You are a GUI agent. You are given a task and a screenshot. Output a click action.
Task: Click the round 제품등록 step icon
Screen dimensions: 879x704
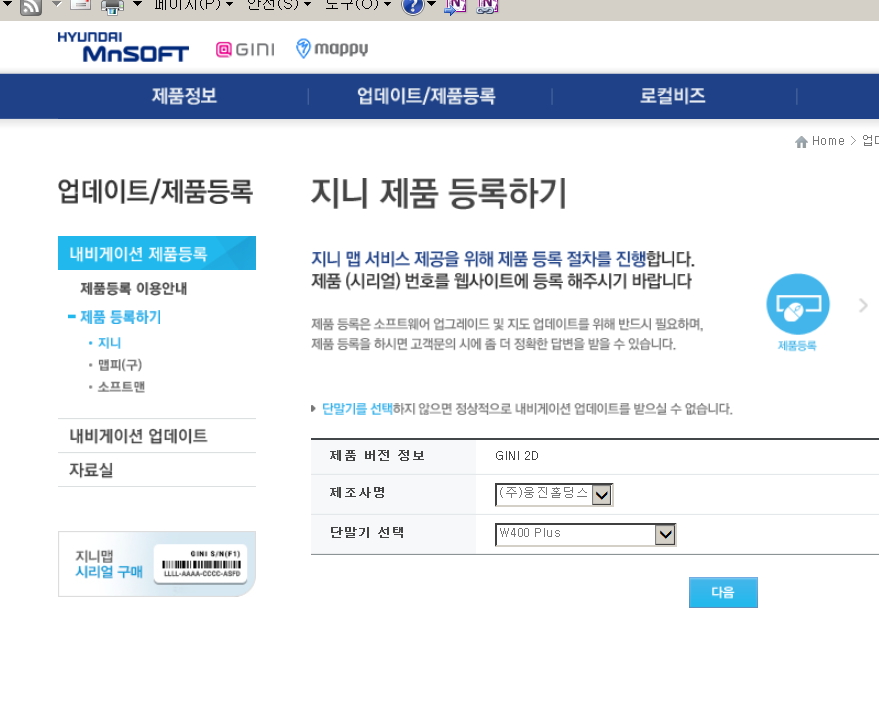click(x=798, y=304)
